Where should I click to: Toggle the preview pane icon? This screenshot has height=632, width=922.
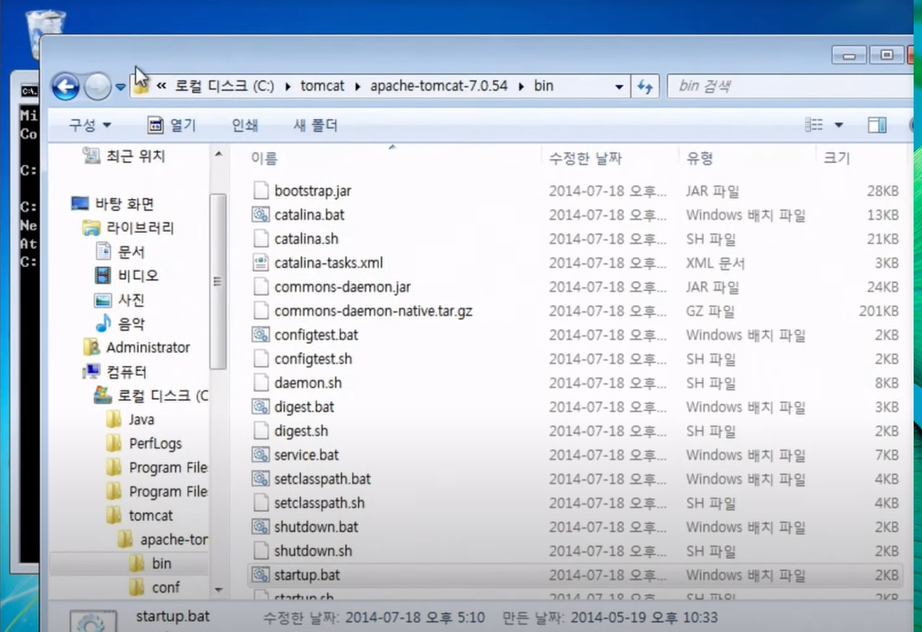877,125
